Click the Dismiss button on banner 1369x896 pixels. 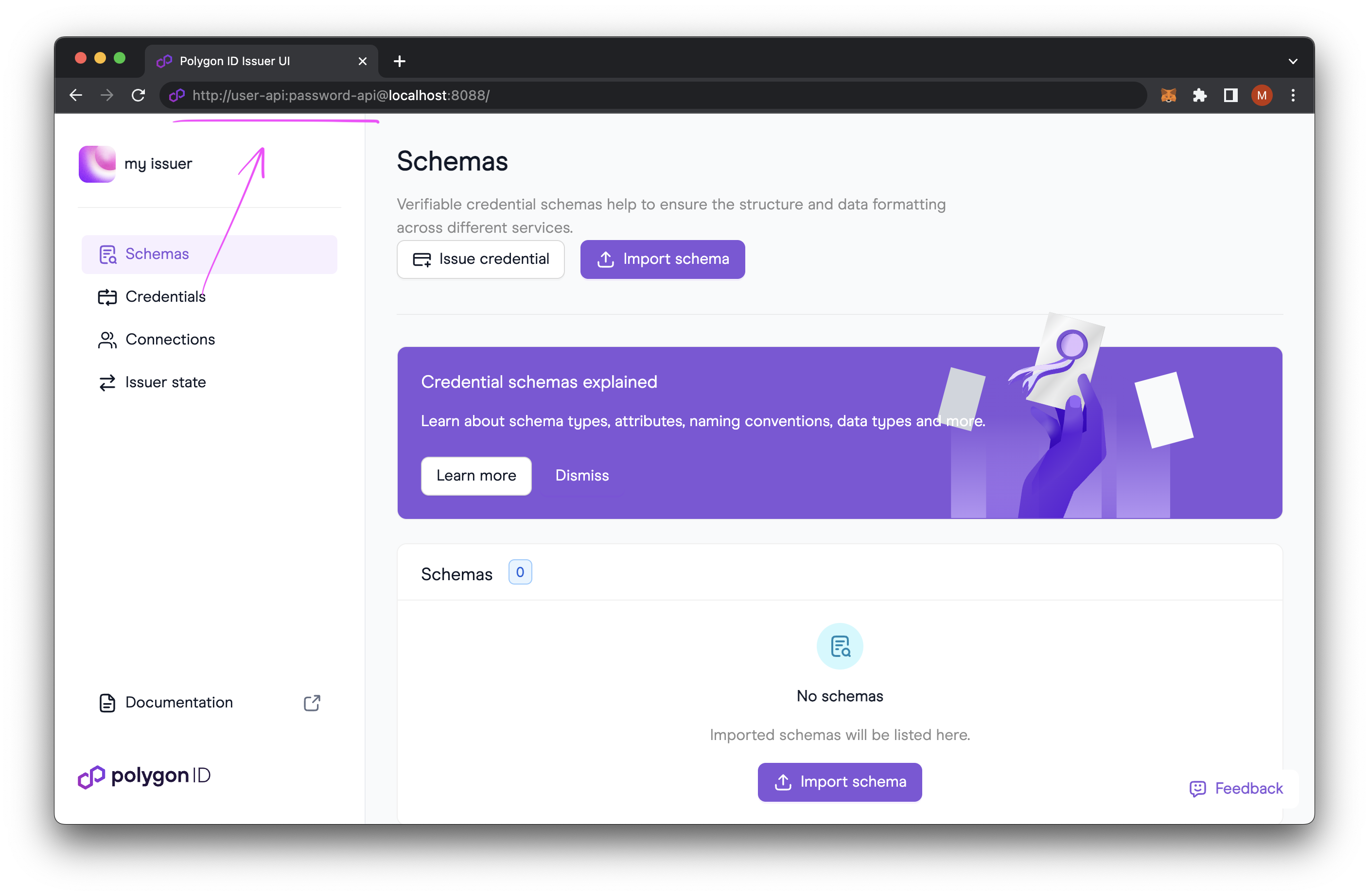point(582,475)
